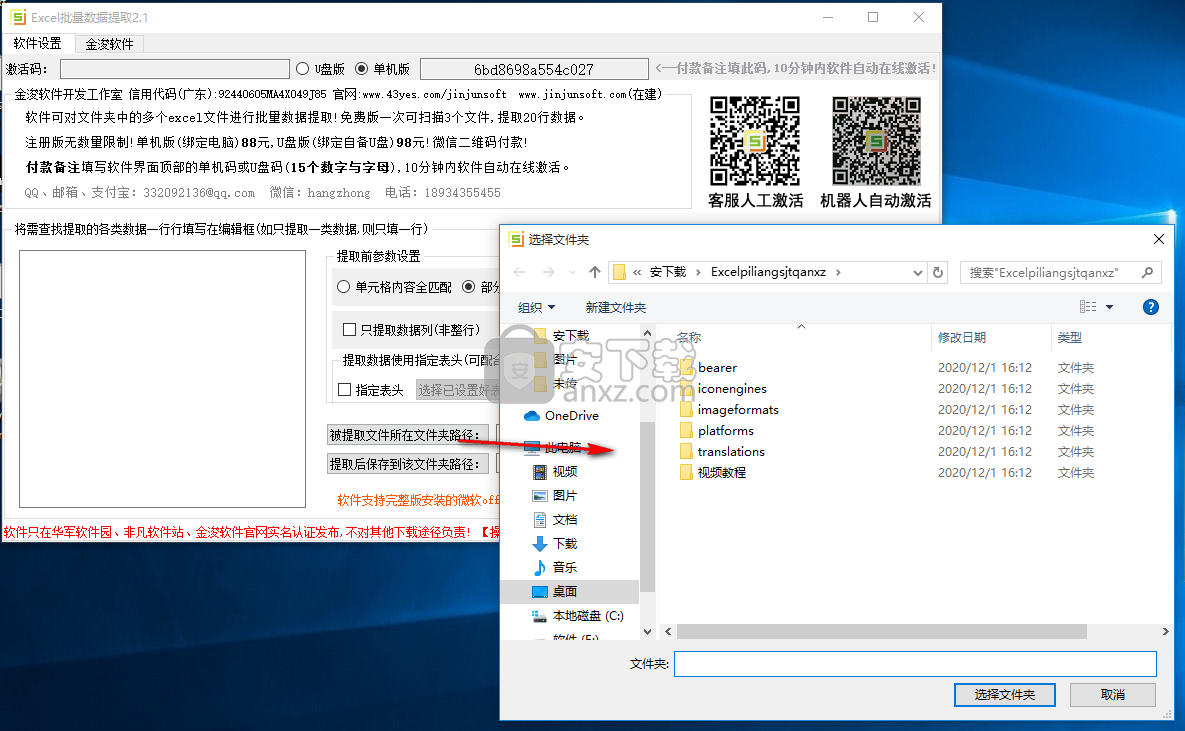
Task: Tick the 指定表头 checkbox
Action: click(x=345, y=390)
